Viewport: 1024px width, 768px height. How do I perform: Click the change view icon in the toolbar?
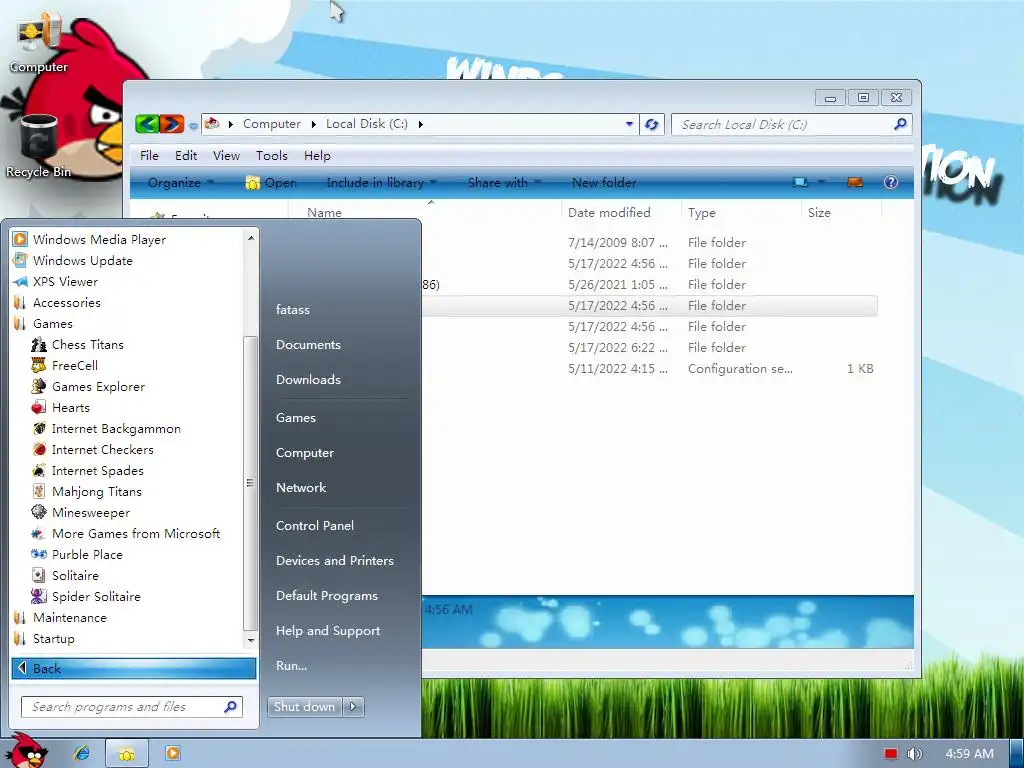click(x=800, y=182)
